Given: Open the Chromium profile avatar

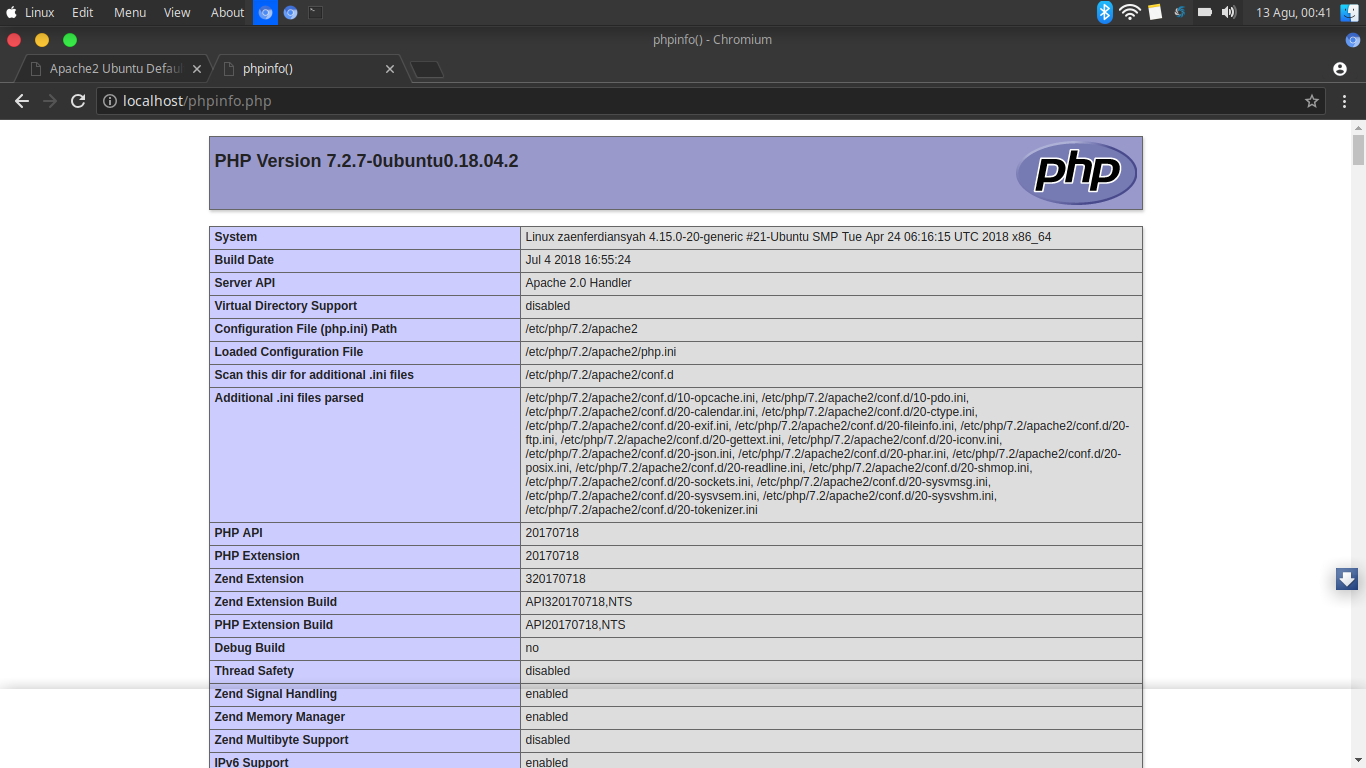Looking at the screenshot, I should pyautogui.click(x=1340, y=69).
